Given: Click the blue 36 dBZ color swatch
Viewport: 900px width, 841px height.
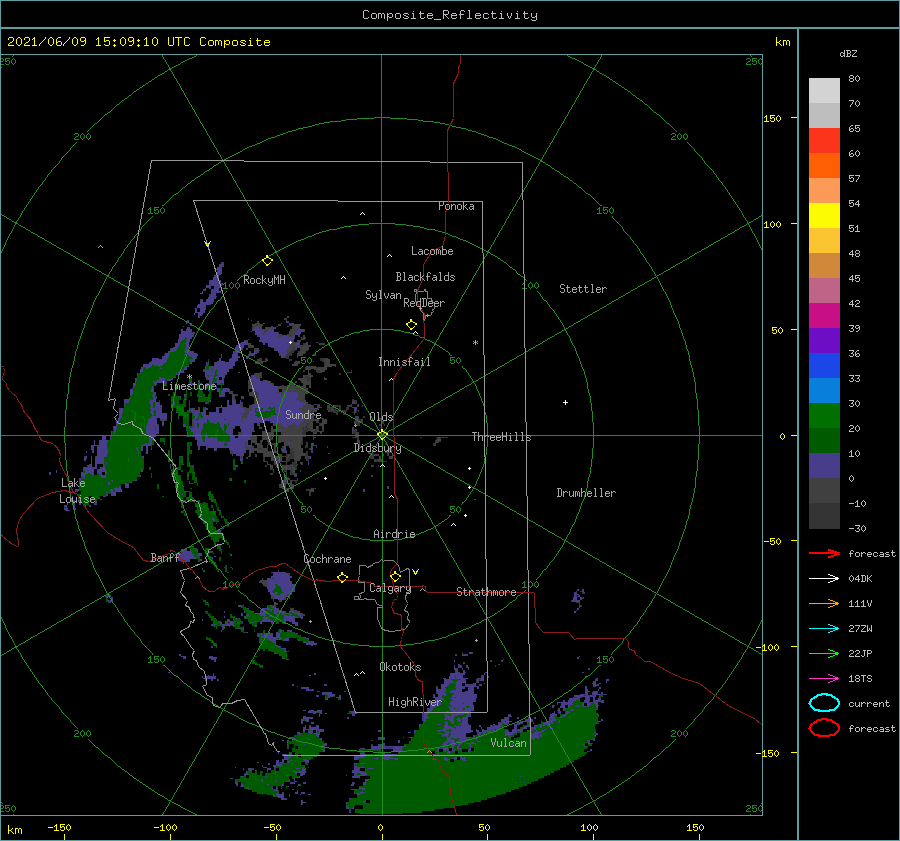Looking at the screenshot, I should pyautogui.click(x=824, y=365).
